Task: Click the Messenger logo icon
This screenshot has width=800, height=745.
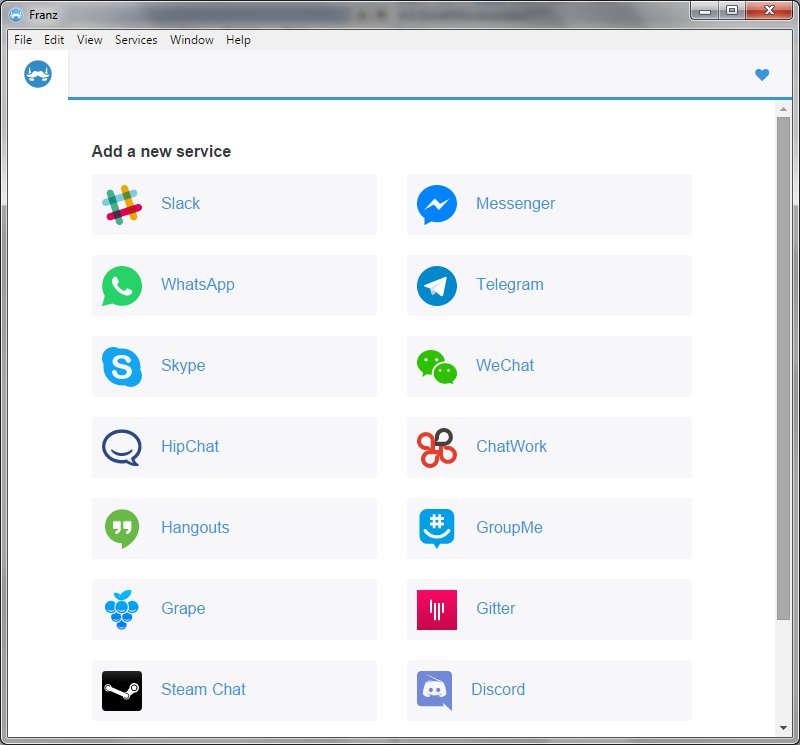Action: 437,205
